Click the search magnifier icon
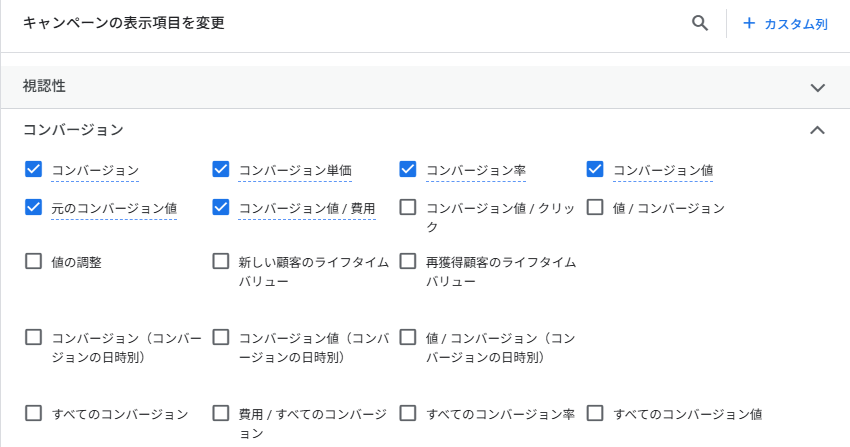The width and height of the screenshot is (850, 447). pos(700,23)
